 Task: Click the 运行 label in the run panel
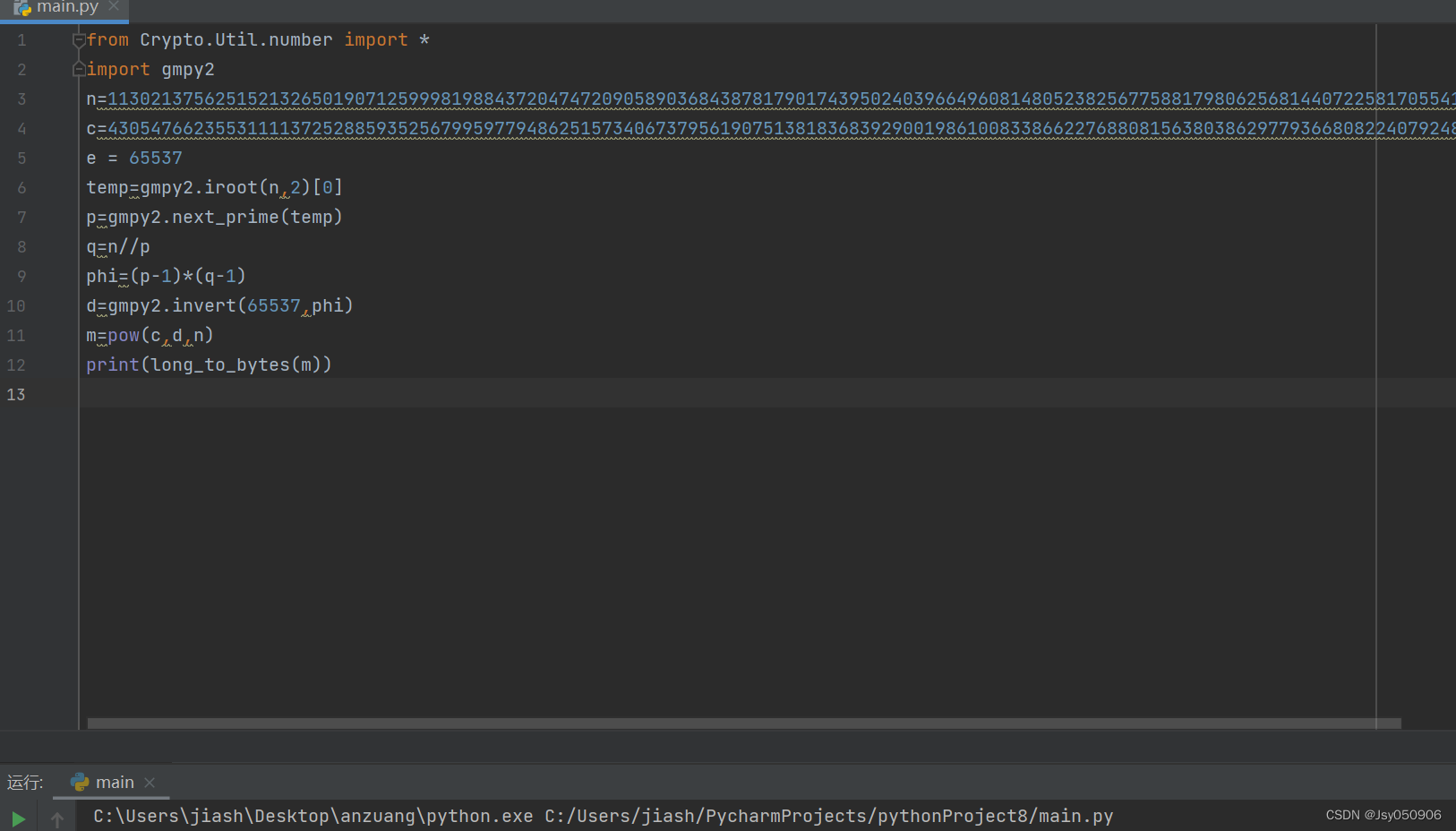point(25,782)
